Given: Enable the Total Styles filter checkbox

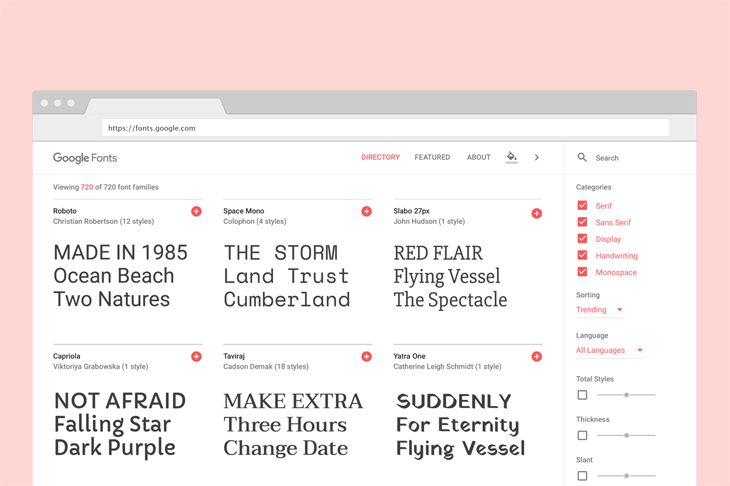Looking at the screenshot, I should 582,395.
